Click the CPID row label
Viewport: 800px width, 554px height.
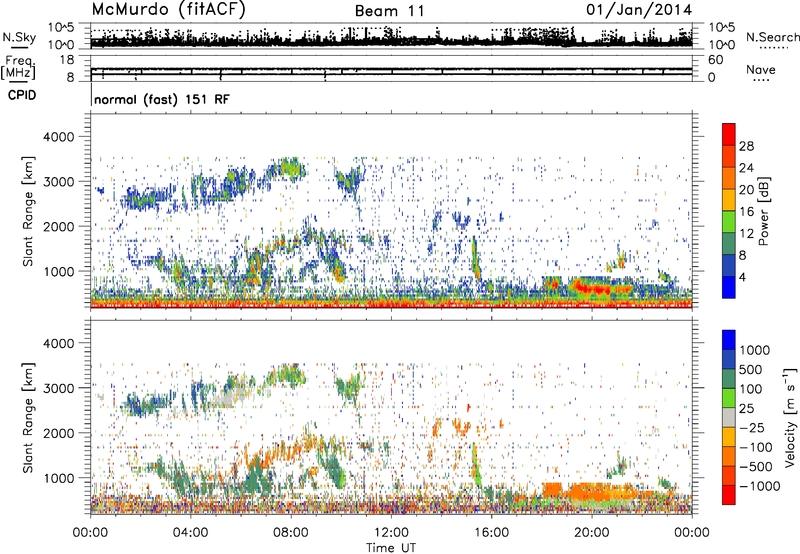pos(22,95)
